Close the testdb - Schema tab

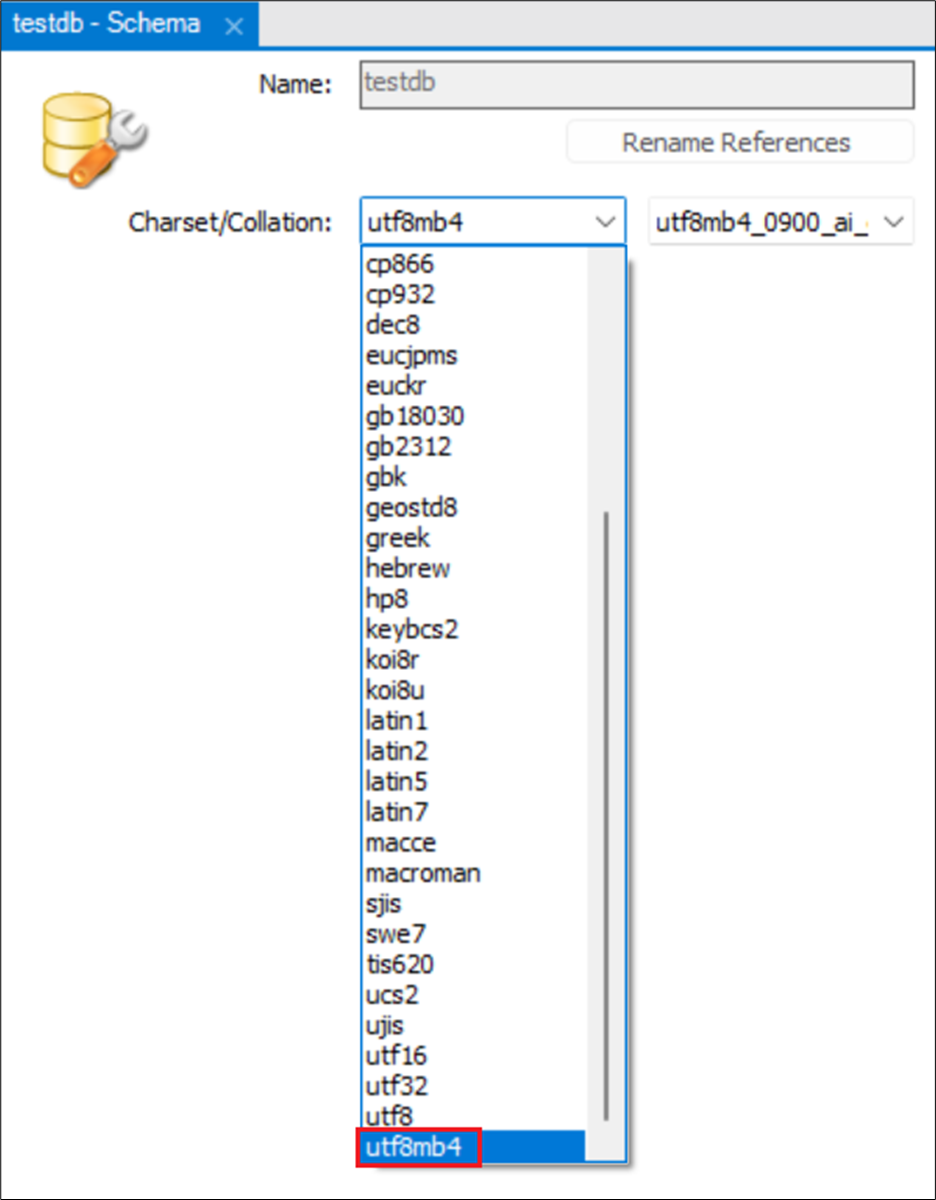[x=234, y=25]
